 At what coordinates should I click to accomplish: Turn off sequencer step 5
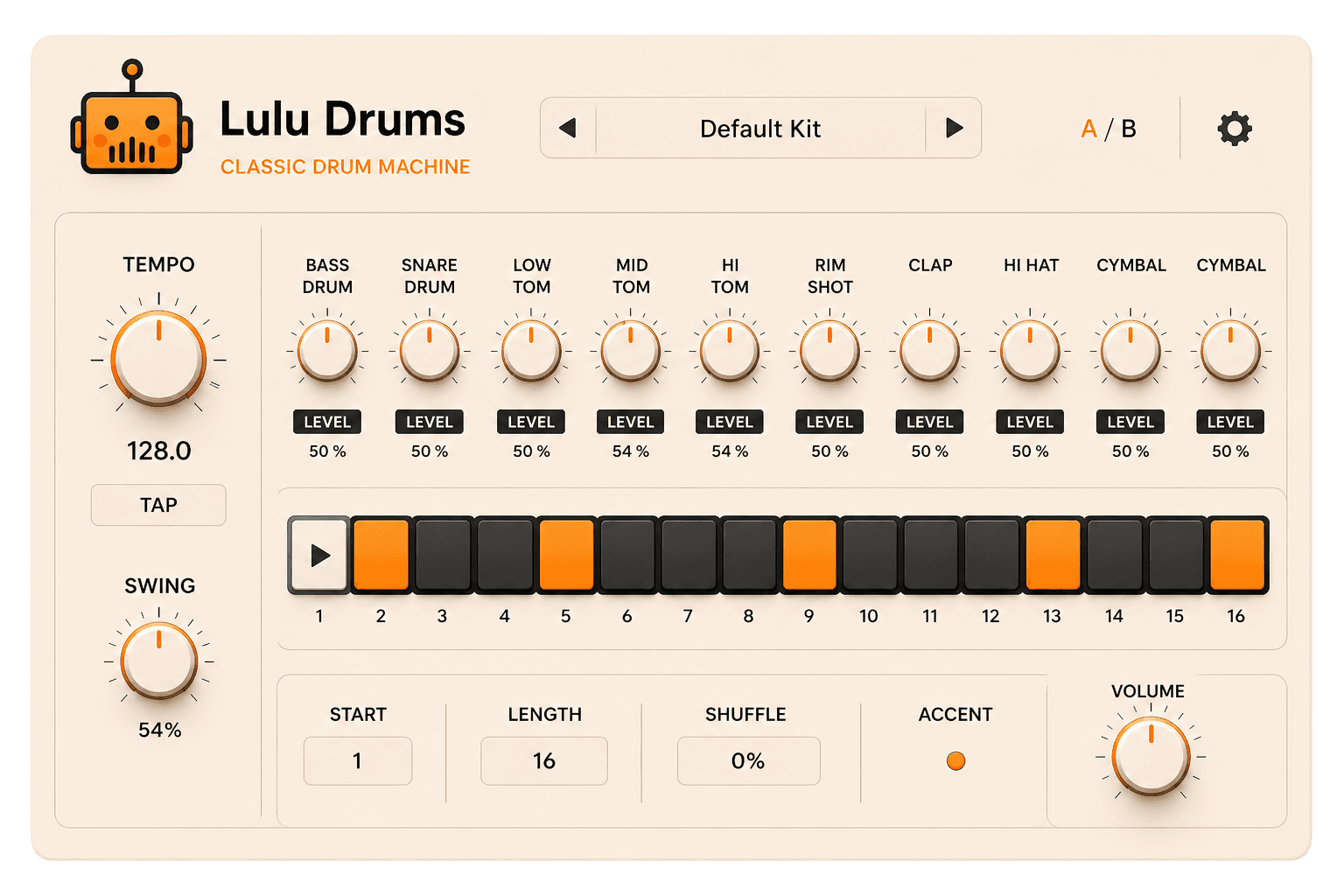(x=566, y=555)
